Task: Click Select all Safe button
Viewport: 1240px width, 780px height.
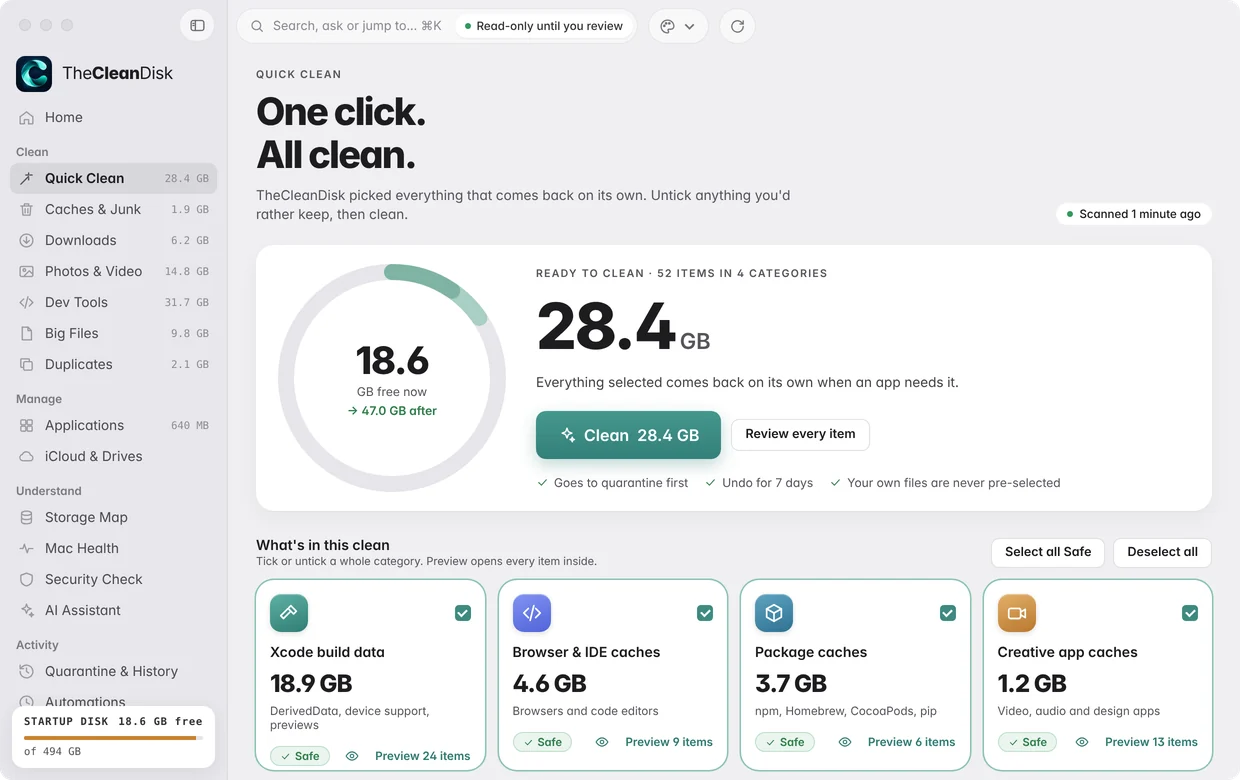Action: 1048,552
